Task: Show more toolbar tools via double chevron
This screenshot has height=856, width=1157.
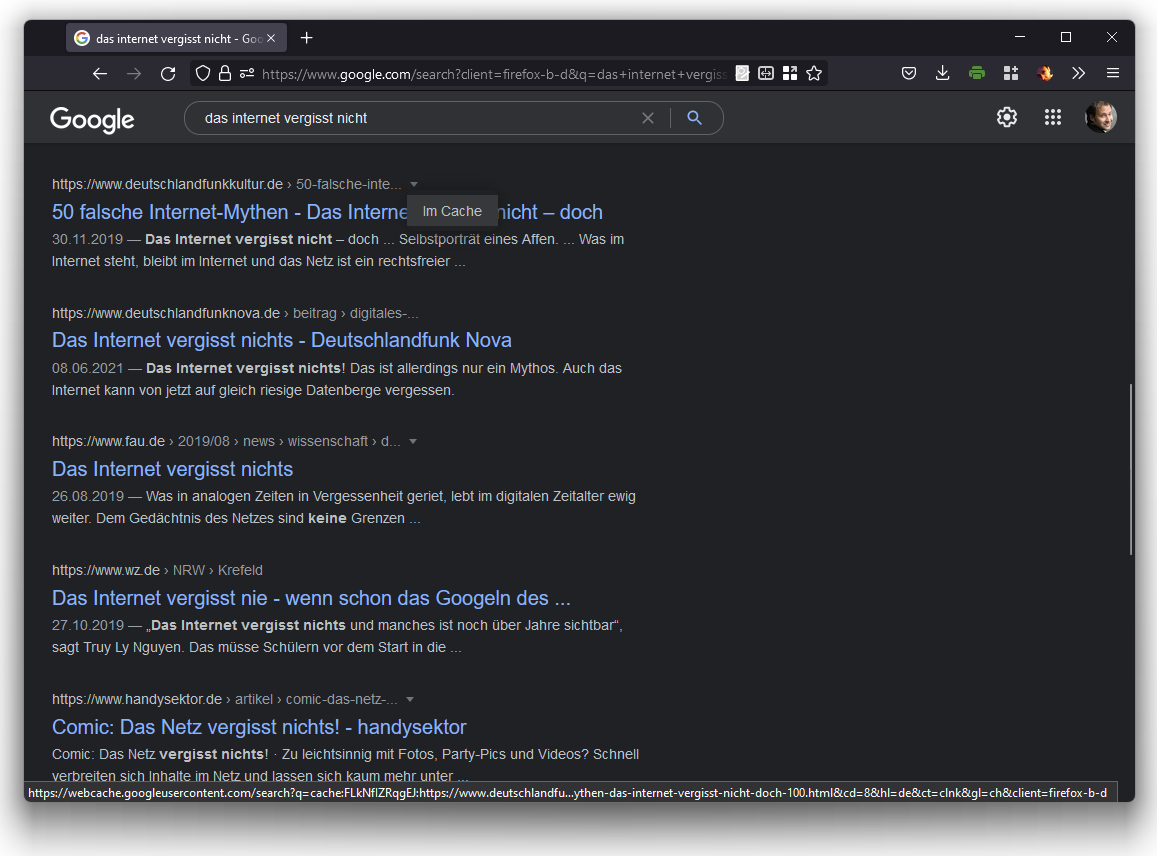Action: pos(1078,73)
